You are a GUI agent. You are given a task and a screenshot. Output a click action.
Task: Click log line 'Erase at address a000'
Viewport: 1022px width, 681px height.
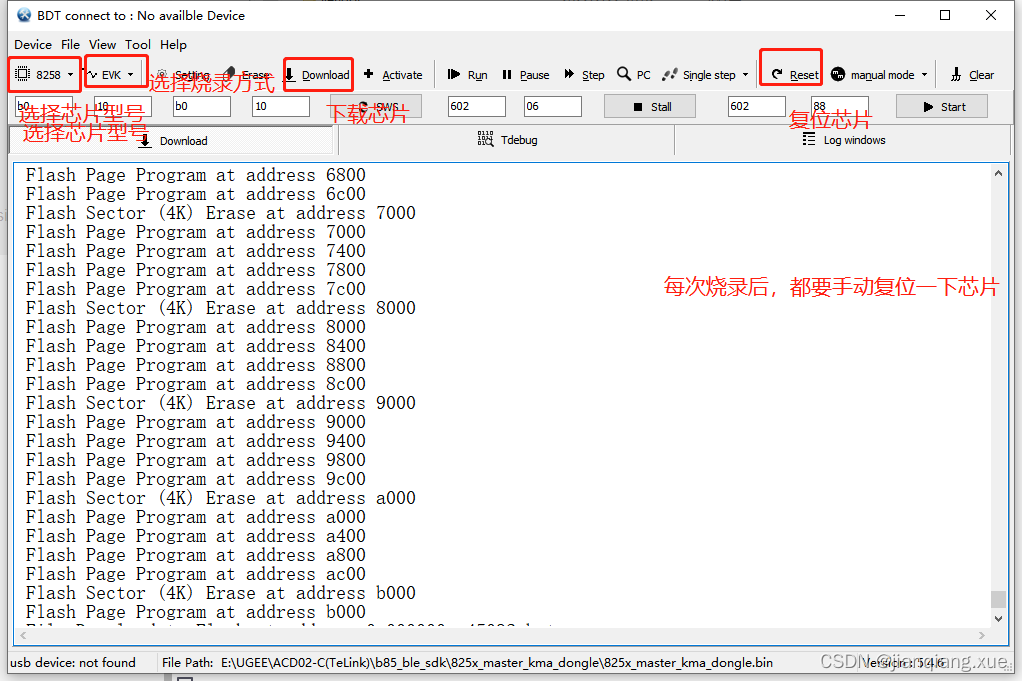click(x=220, y=499)
